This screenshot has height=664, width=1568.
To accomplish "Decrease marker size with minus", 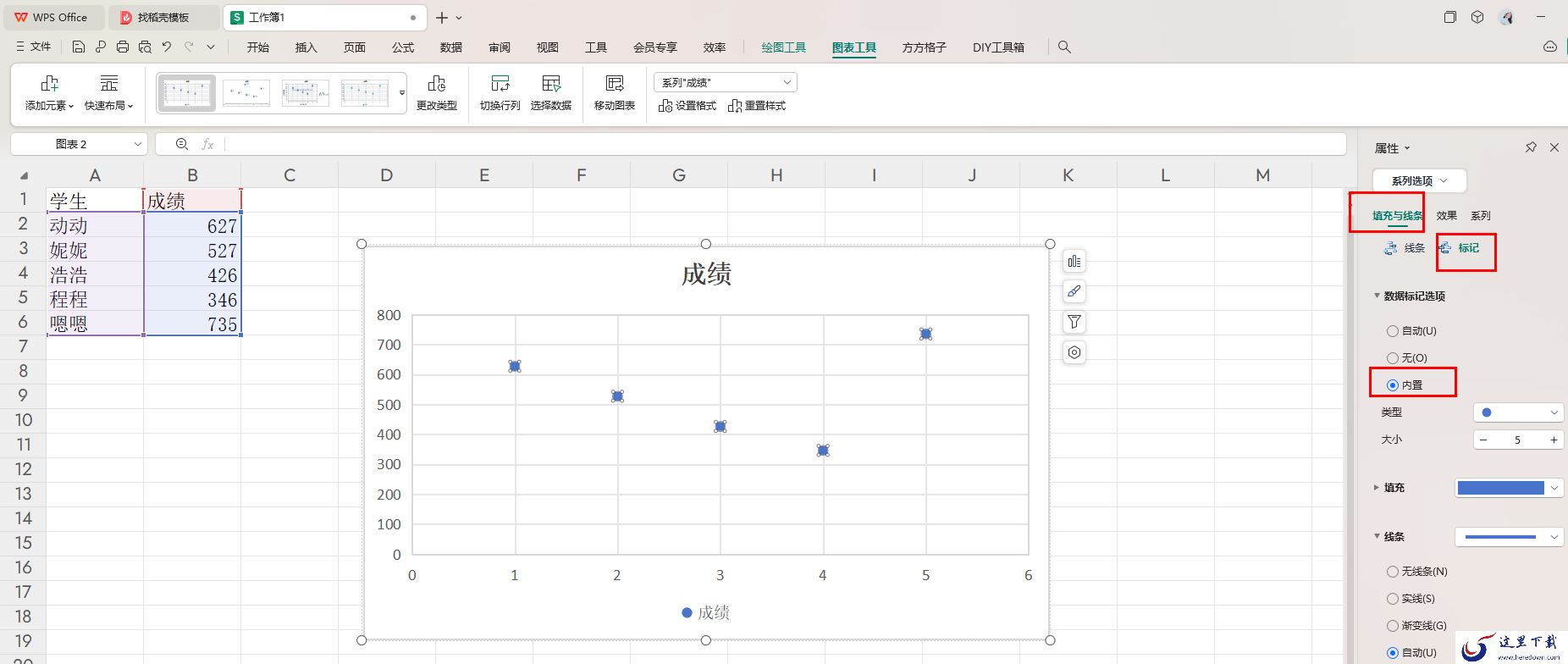I will [1483, 440].
